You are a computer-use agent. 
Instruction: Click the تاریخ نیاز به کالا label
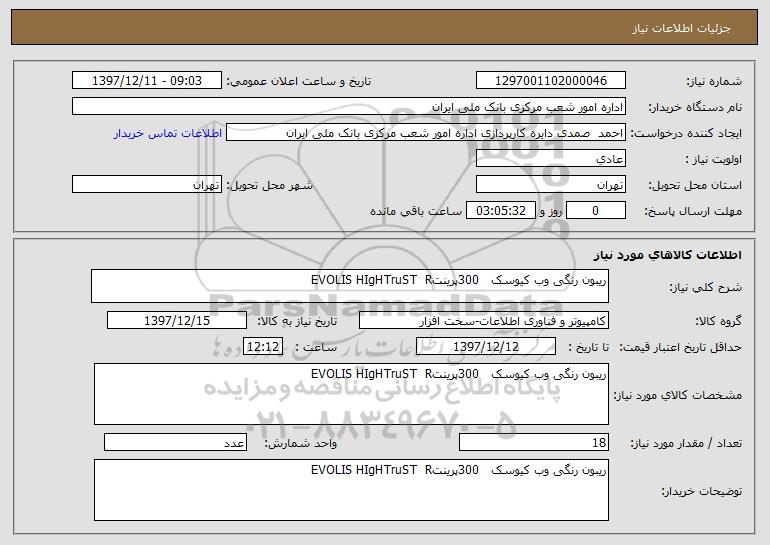point(297,321)
